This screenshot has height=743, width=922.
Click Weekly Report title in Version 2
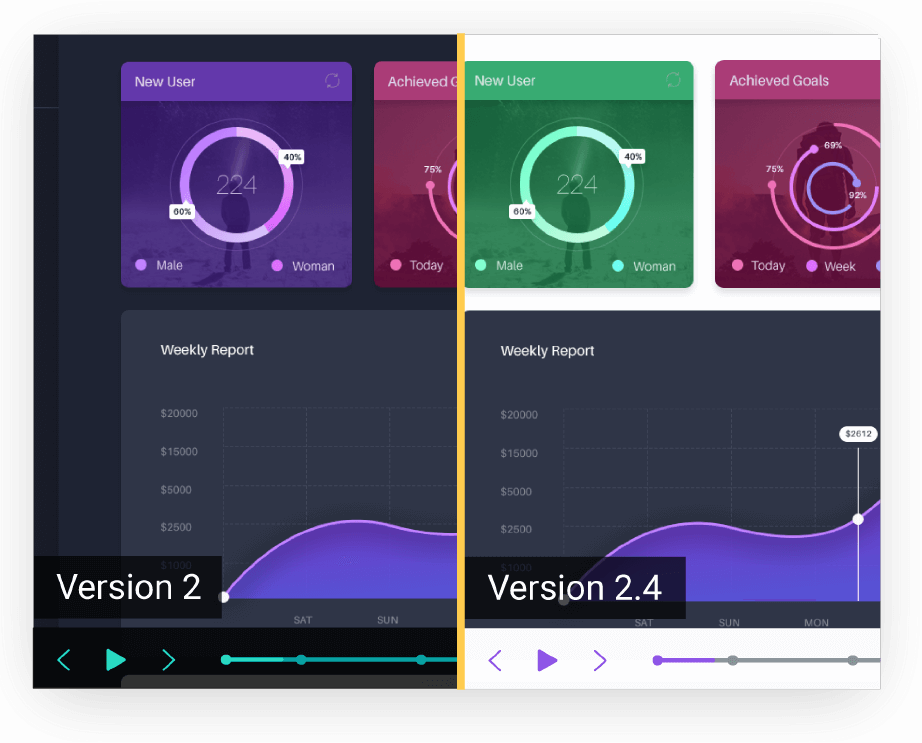[207, 350]
